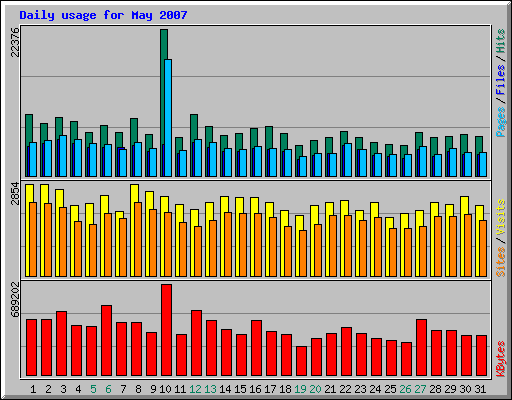The image size is (512, 400).
Task: Select the red KBytes bar for day 6
Action: (106, 340)
